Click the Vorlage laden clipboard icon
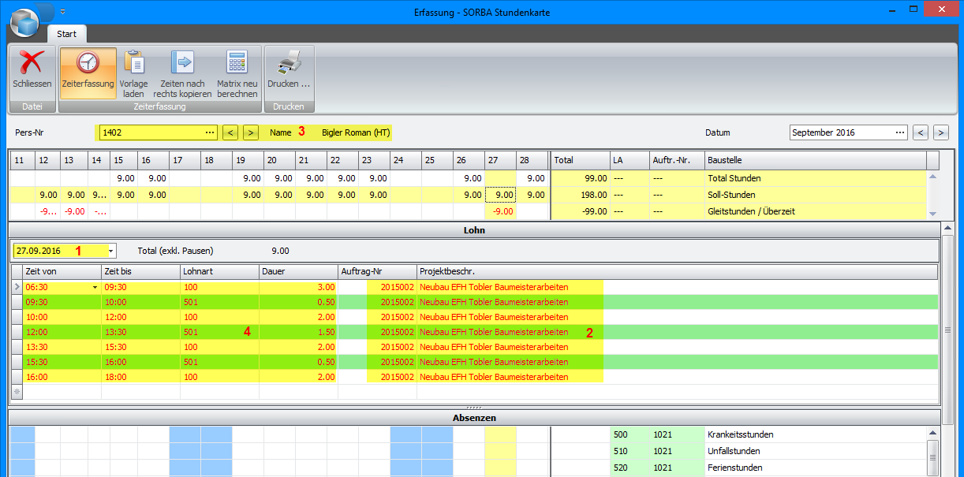964x477 pixels. point(133,62)
